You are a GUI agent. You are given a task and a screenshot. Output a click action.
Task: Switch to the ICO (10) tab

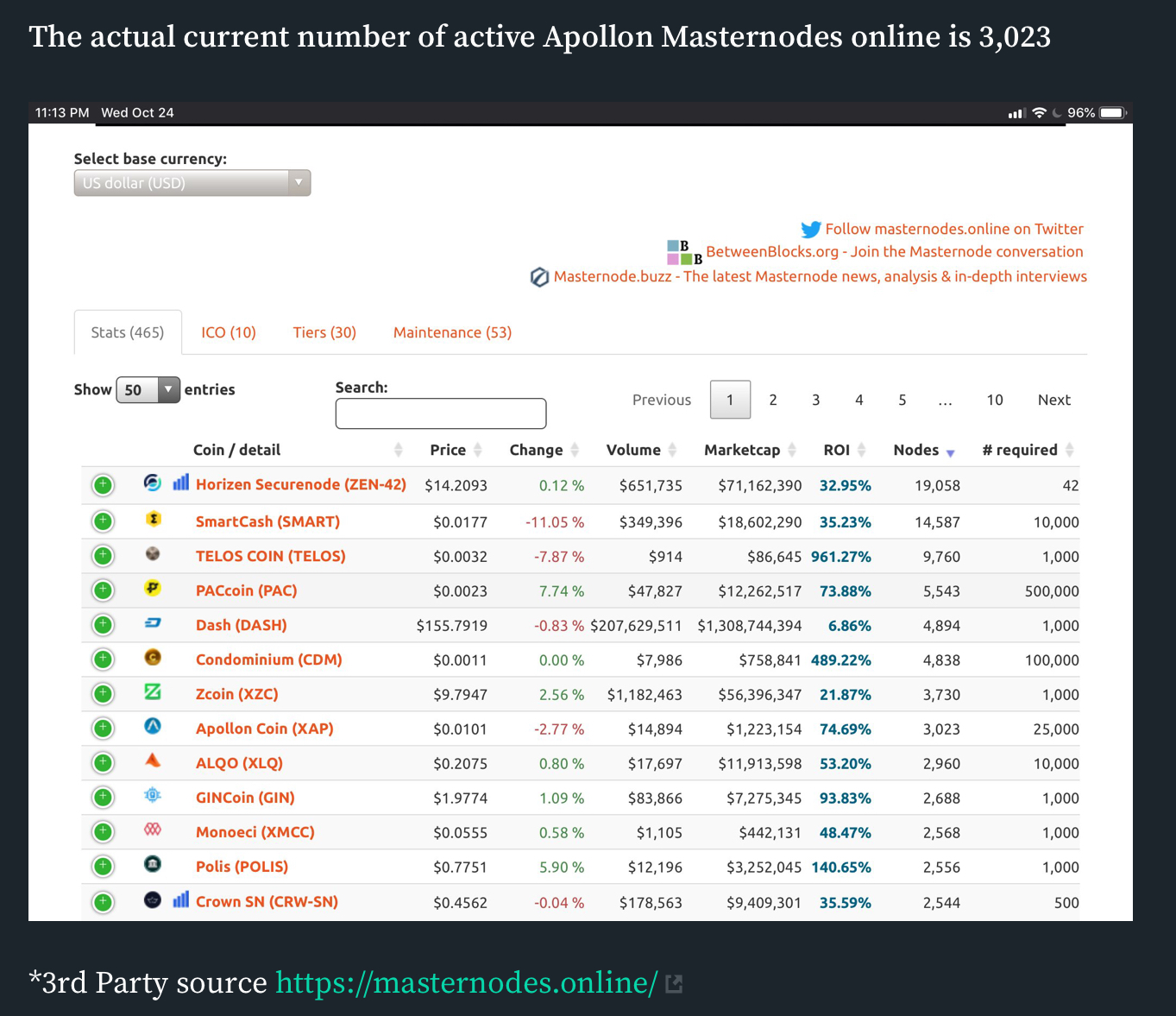click(x=229, y=332)
